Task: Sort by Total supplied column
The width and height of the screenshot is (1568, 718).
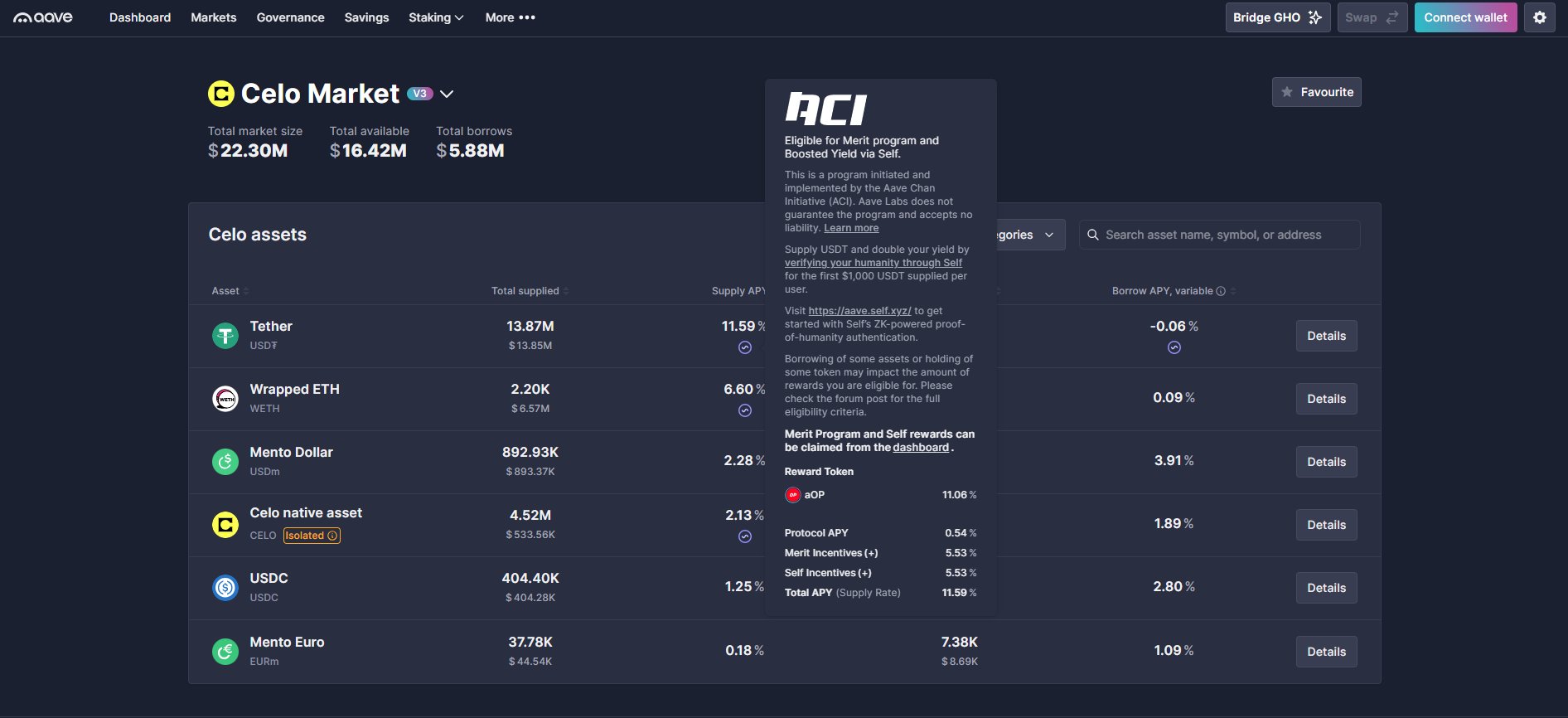Action: (530, 291)
